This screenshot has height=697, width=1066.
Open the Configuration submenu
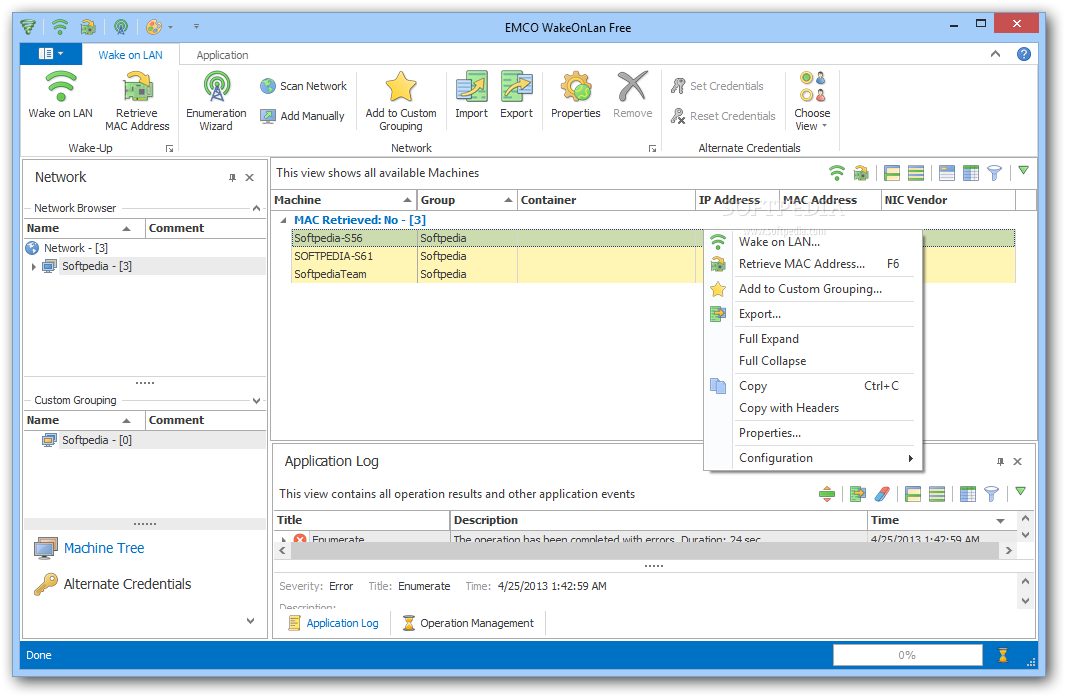(x=812, y=458)
